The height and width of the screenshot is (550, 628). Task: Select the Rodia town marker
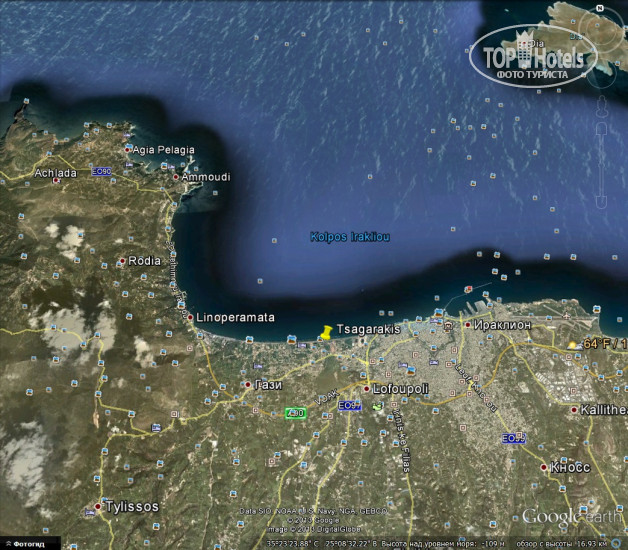coord(123,262)
